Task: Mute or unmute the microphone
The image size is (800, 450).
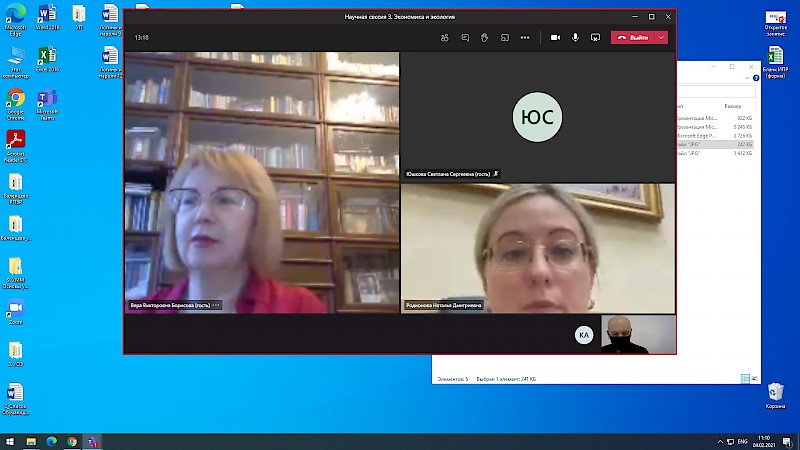Action: (576, 37)
